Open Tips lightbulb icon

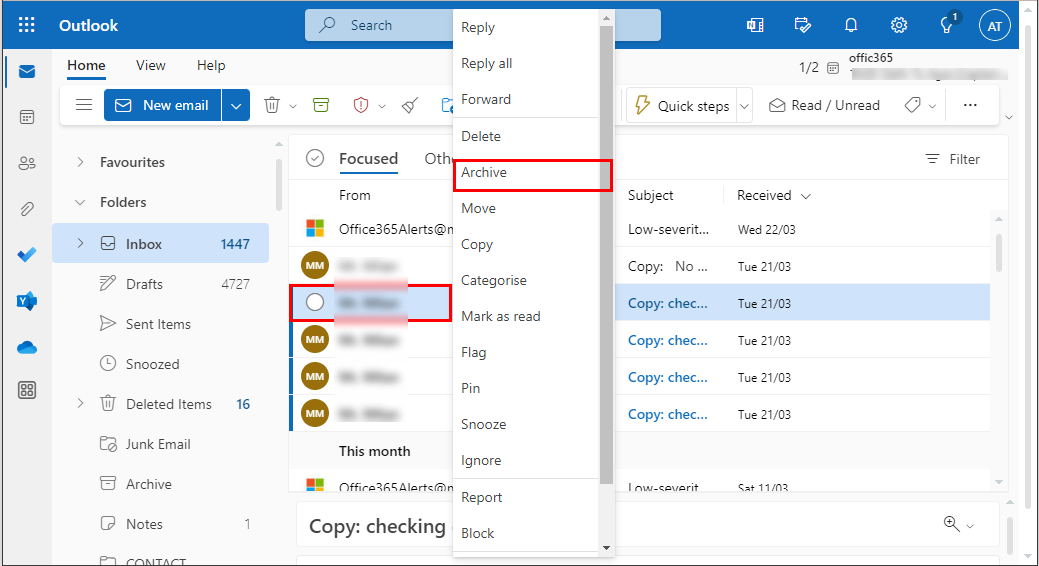tap(946, 25)
